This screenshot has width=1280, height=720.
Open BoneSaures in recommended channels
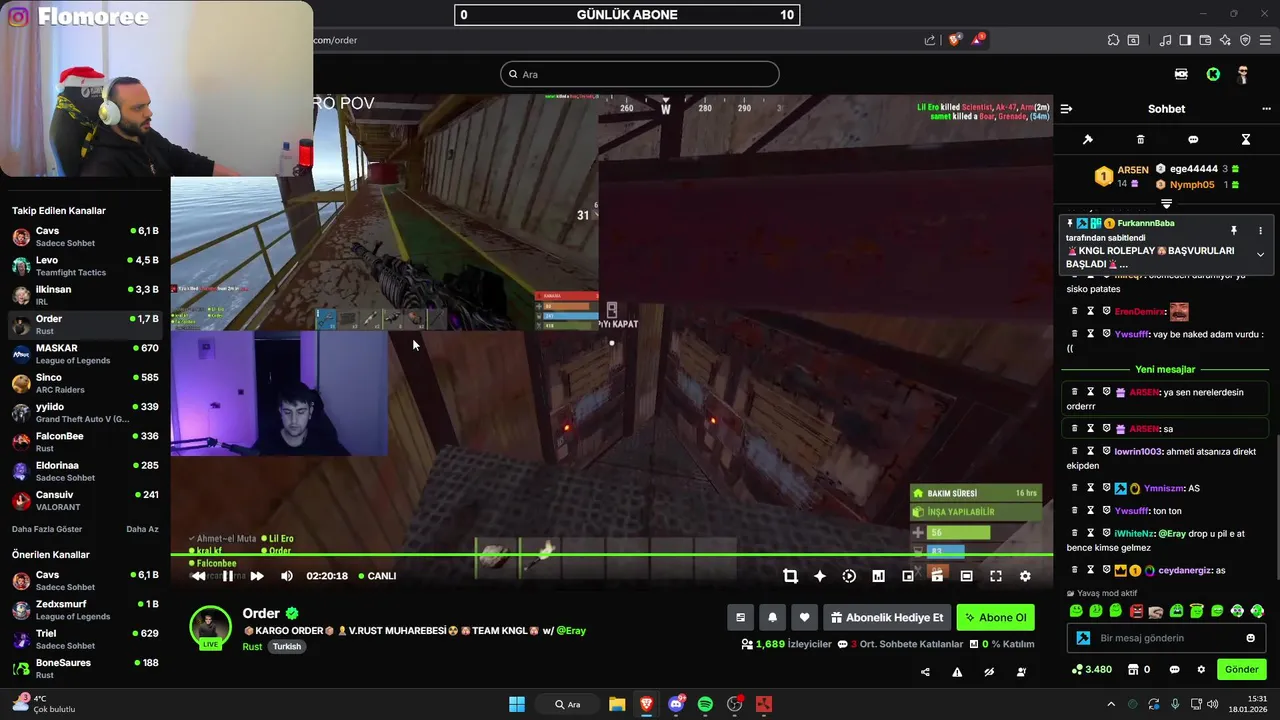tap(85, 668)
